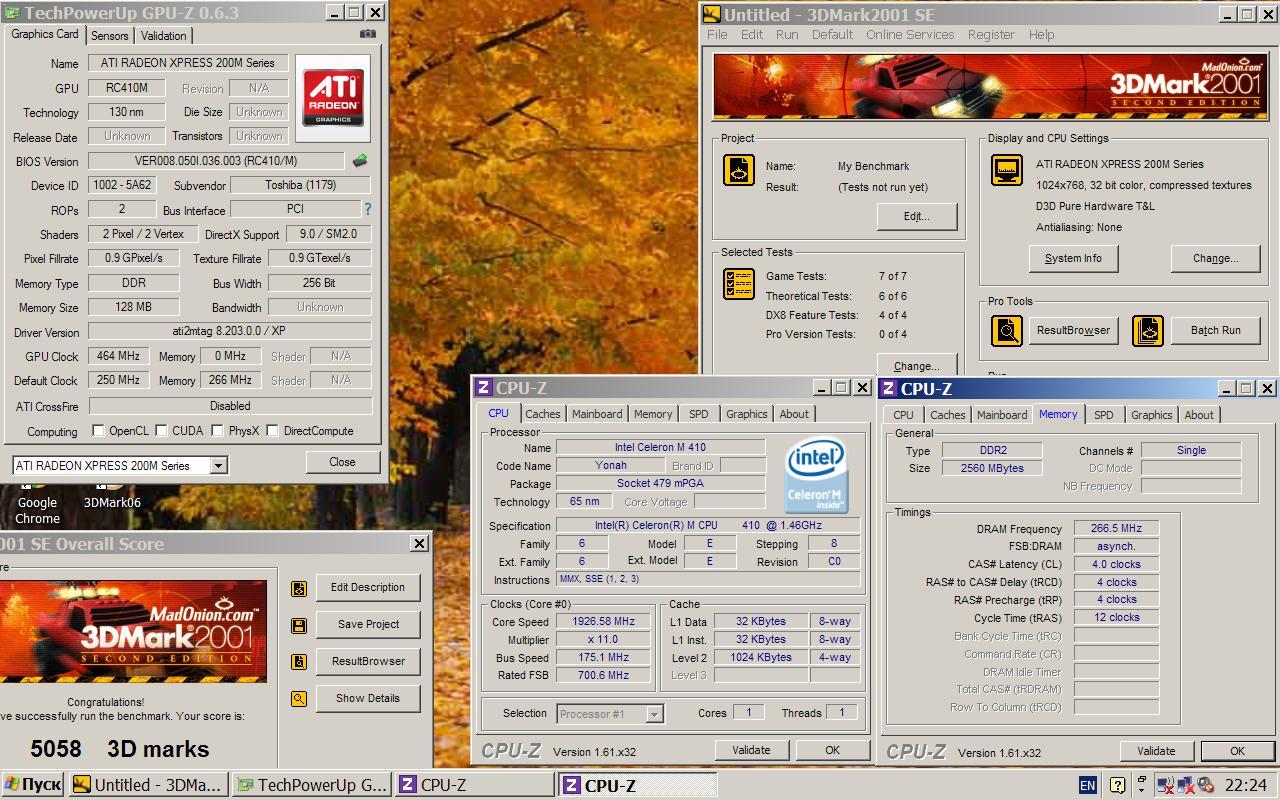
Task: Click the Driver Version field ati2mtag 8.203.0.0
Action: tap(230, 331)
